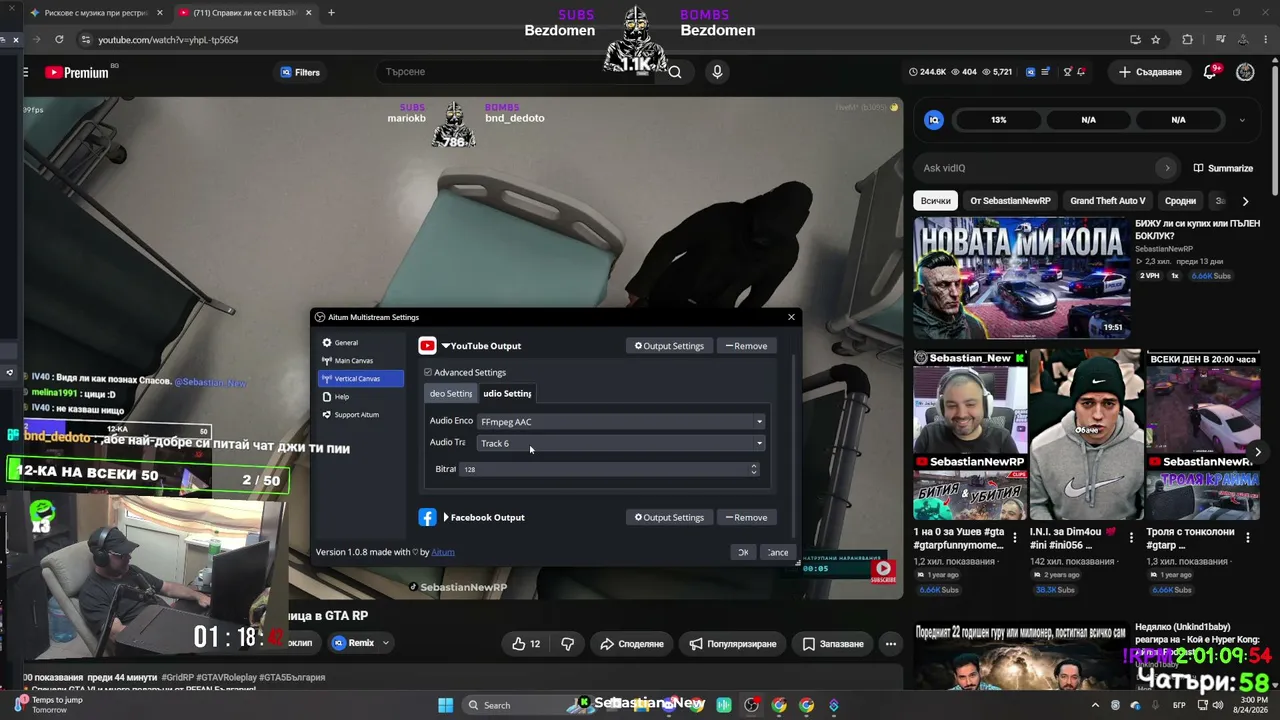Go to YouTube Premium home logo
Image resolution: width=1280 pixels, height=720 pixels.
pyautogui.click(x=76, y=72)
